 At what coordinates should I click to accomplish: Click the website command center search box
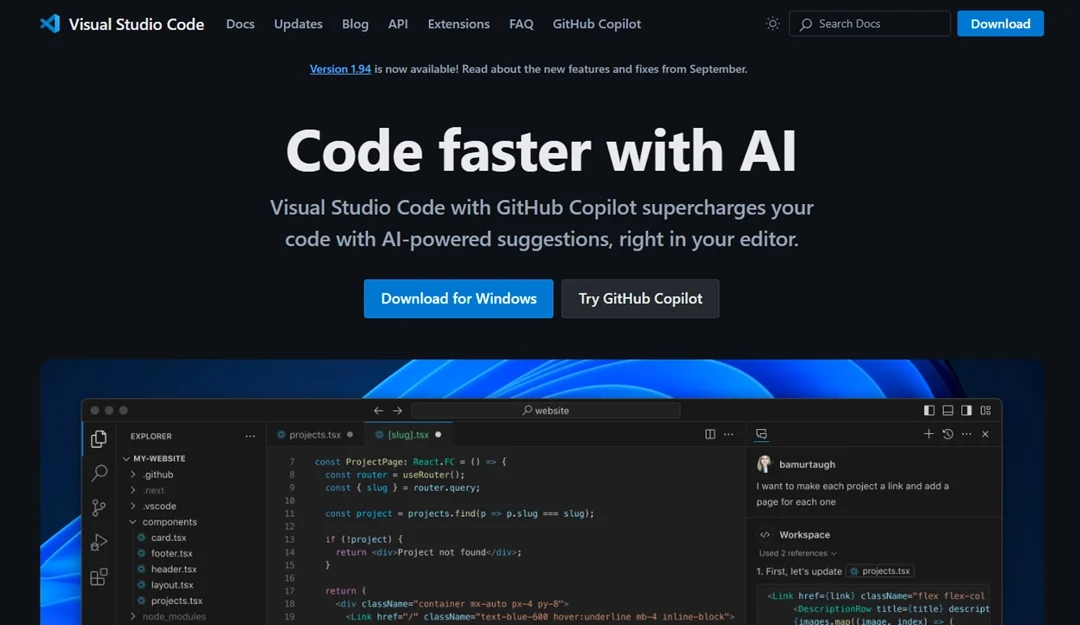[546, 410]
